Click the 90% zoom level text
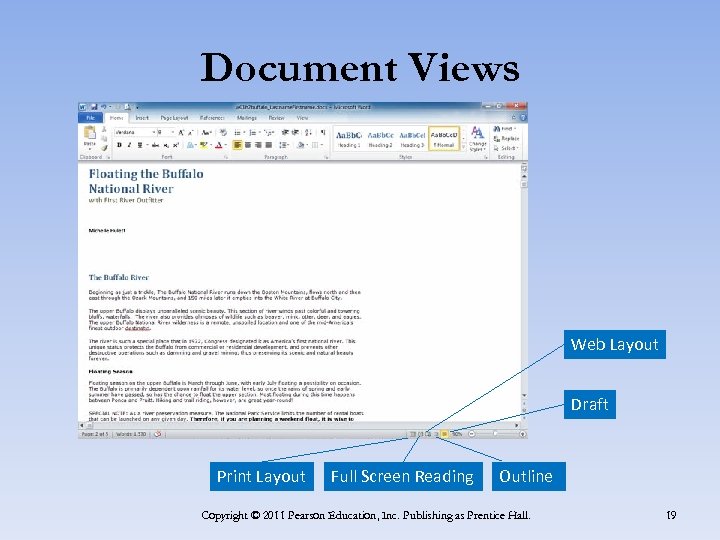Screen dimensions: 720x540 [x=457, y=434]
